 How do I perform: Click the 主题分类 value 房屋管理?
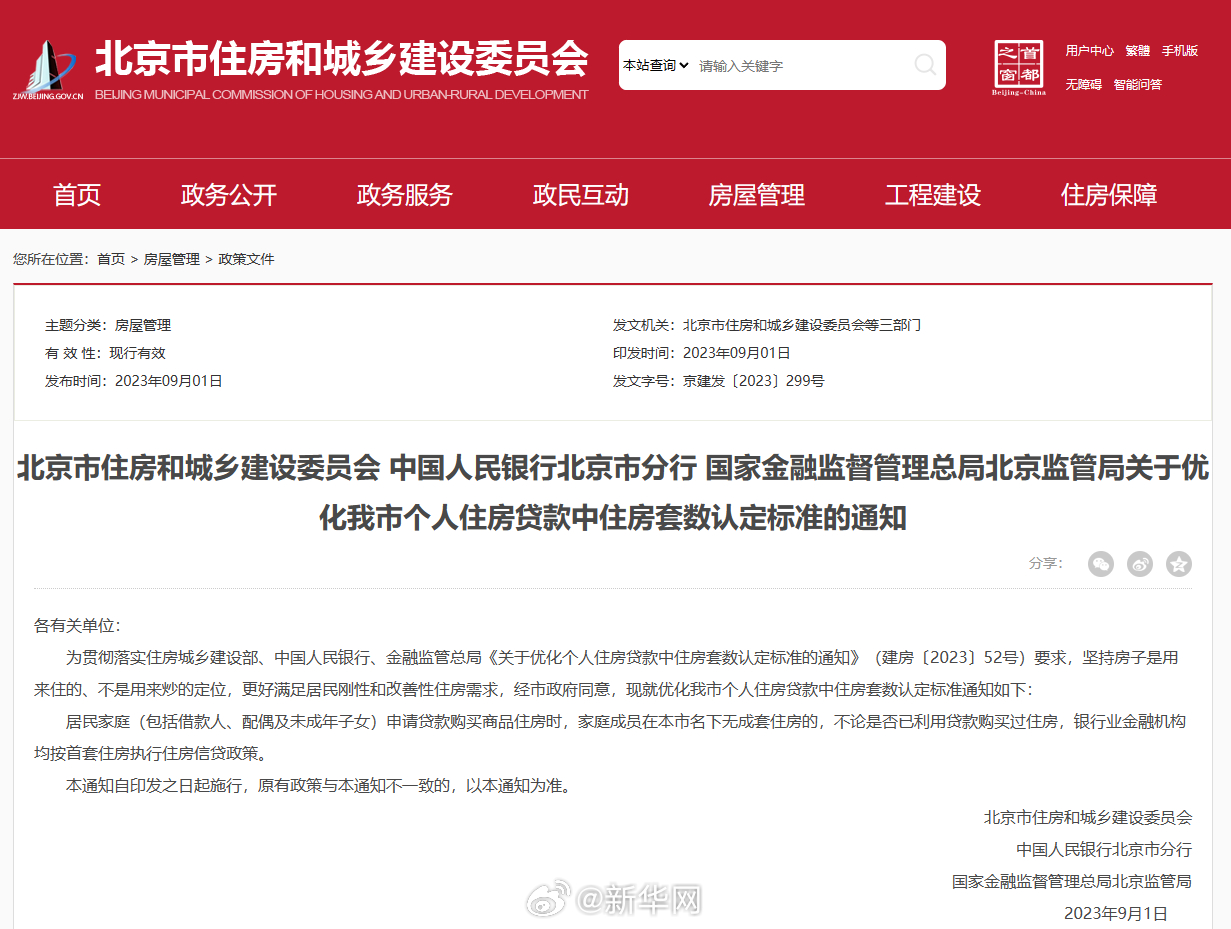[x=143, y=325]
